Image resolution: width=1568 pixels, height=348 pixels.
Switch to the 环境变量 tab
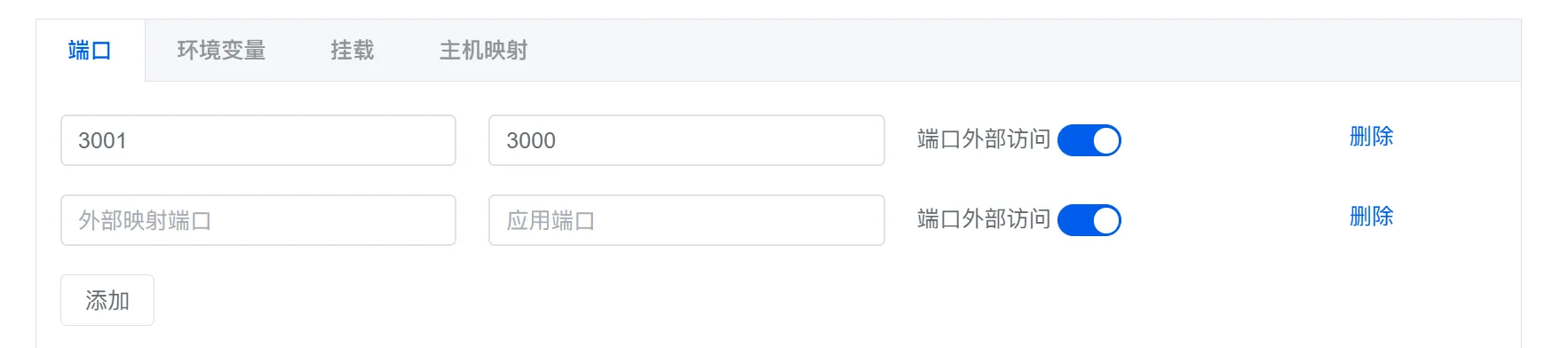click(x=221, y=51)
